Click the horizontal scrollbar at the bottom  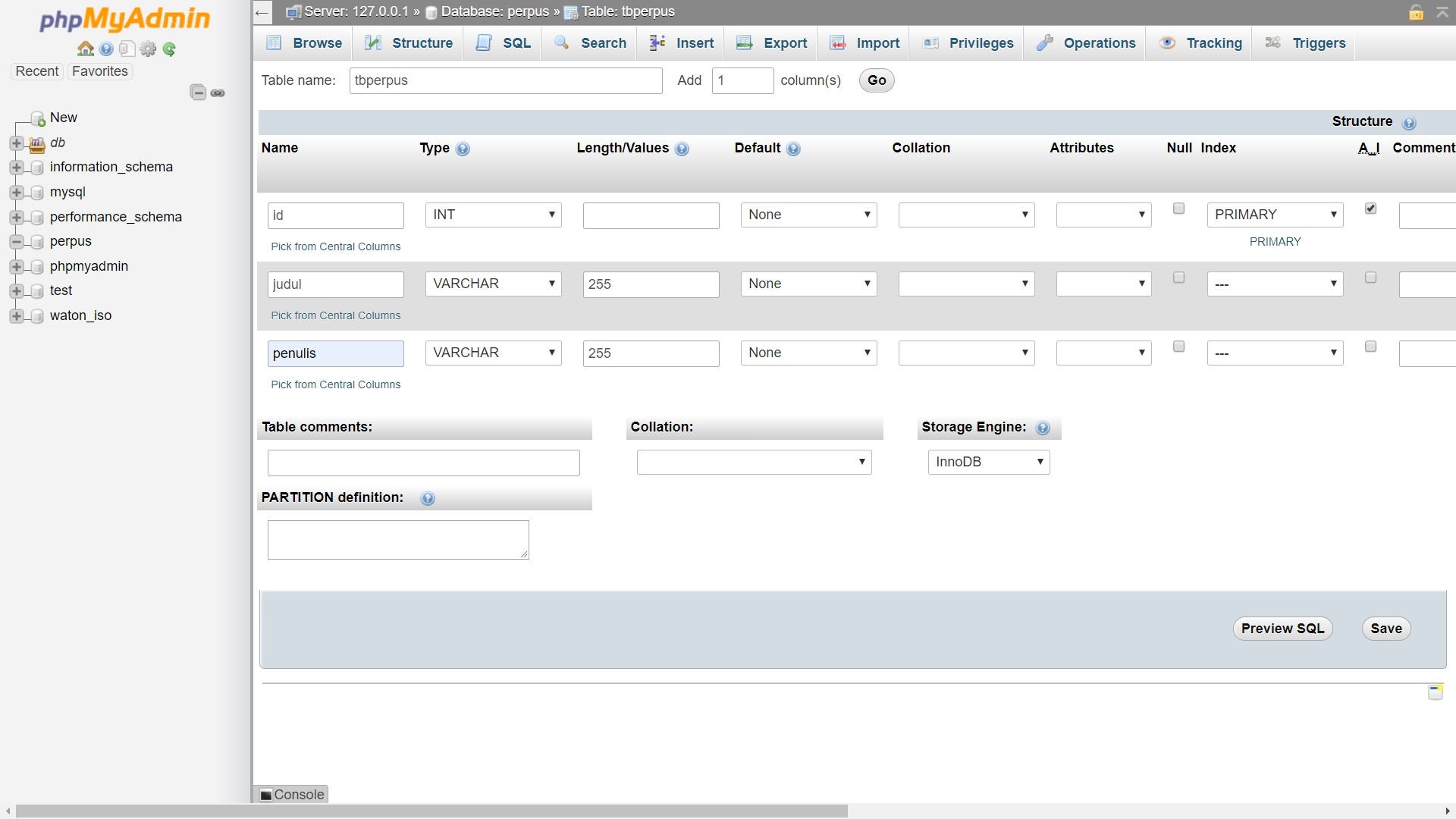pos(431,811)
